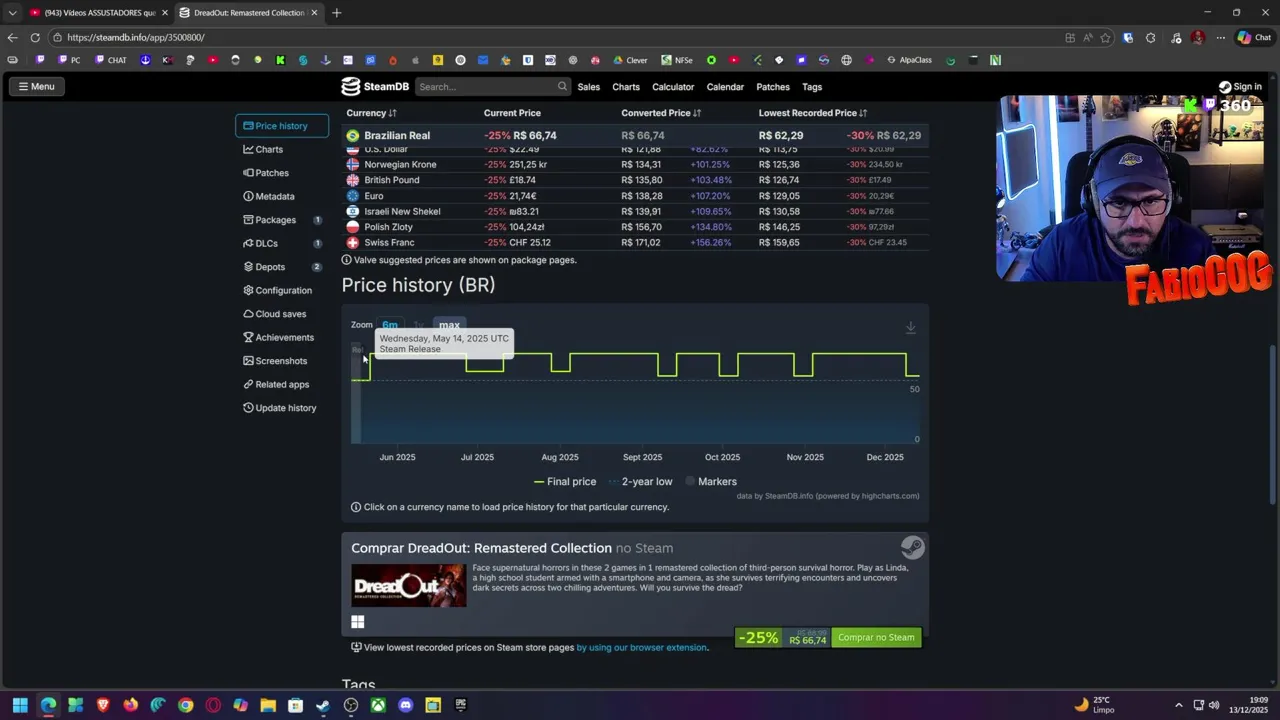The width and height of the screenshot is (1280, 720).
Task: Open Charts in the left sidebar
Action: [x=263, y=149]
